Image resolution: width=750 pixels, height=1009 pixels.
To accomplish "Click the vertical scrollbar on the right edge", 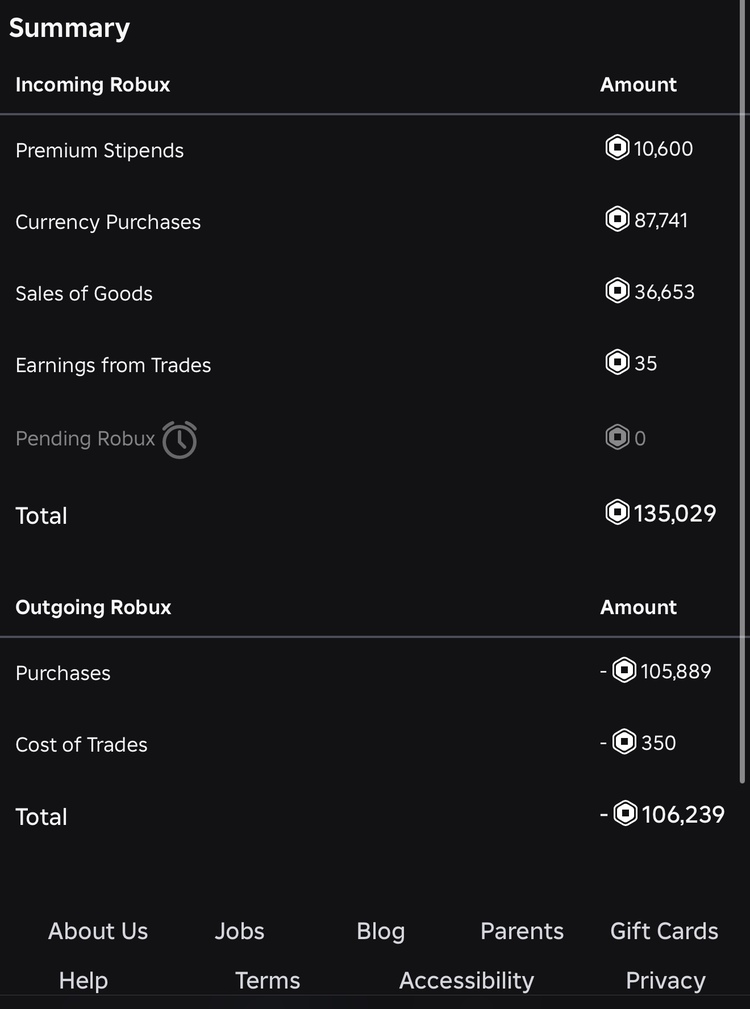I will [x=742, y=400].
